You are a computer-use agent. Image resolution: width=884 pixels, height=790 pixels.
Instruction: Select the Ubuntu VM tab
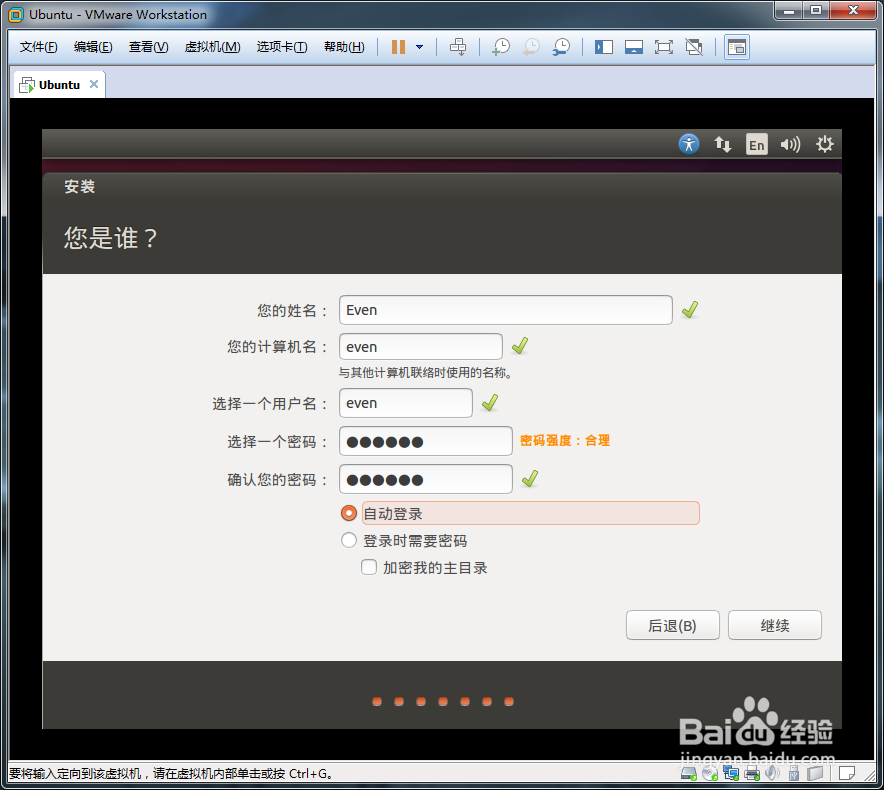pyautogui.click(x=59, y=85)
